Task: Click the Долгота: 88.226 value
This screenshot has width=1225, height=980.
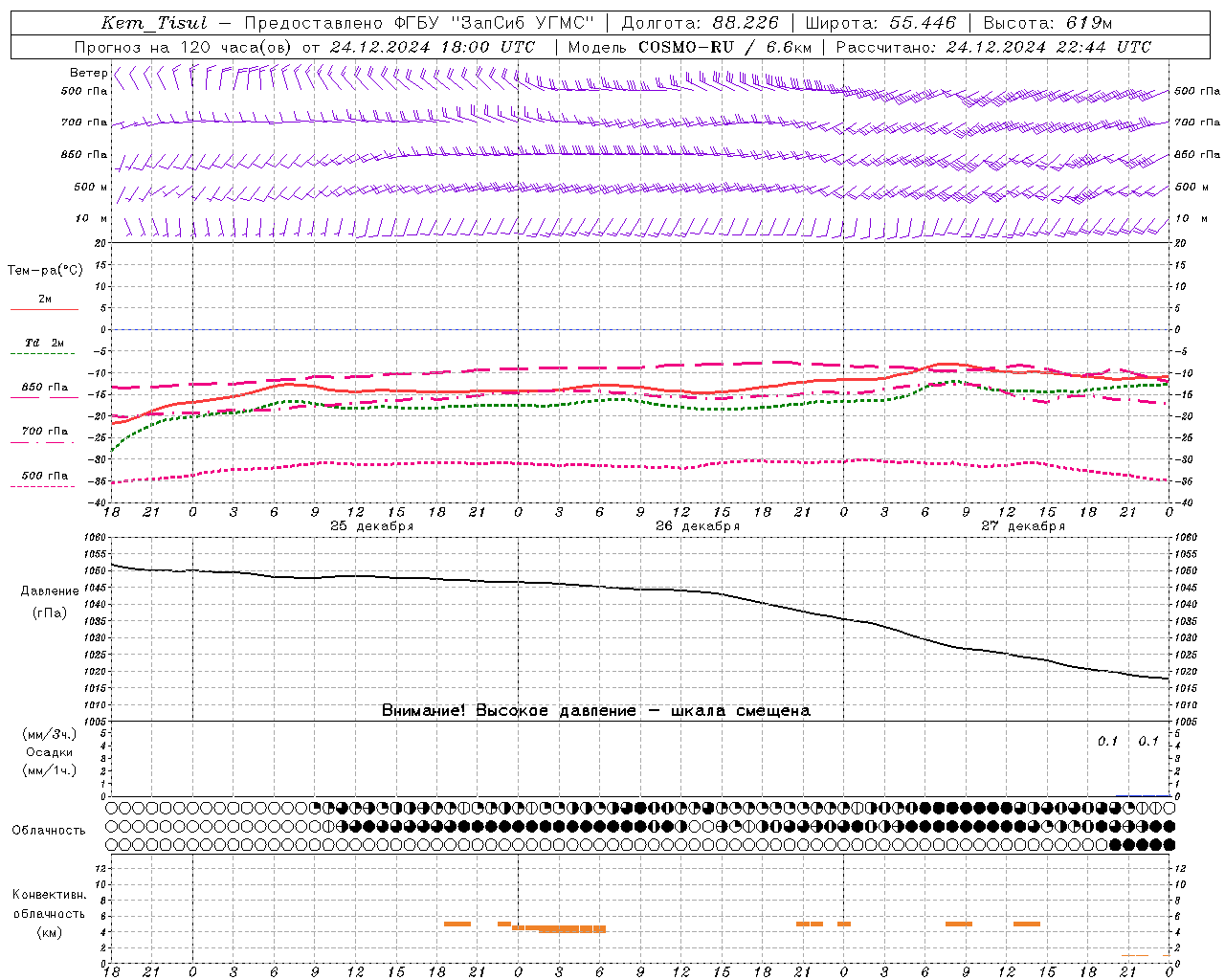Action: pos(700,23)
